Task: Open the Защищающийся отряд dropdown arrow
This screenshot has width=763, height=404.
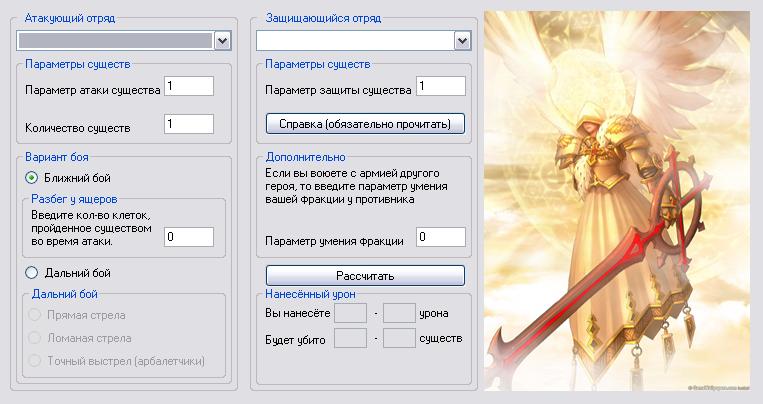Action: (462, 41)
